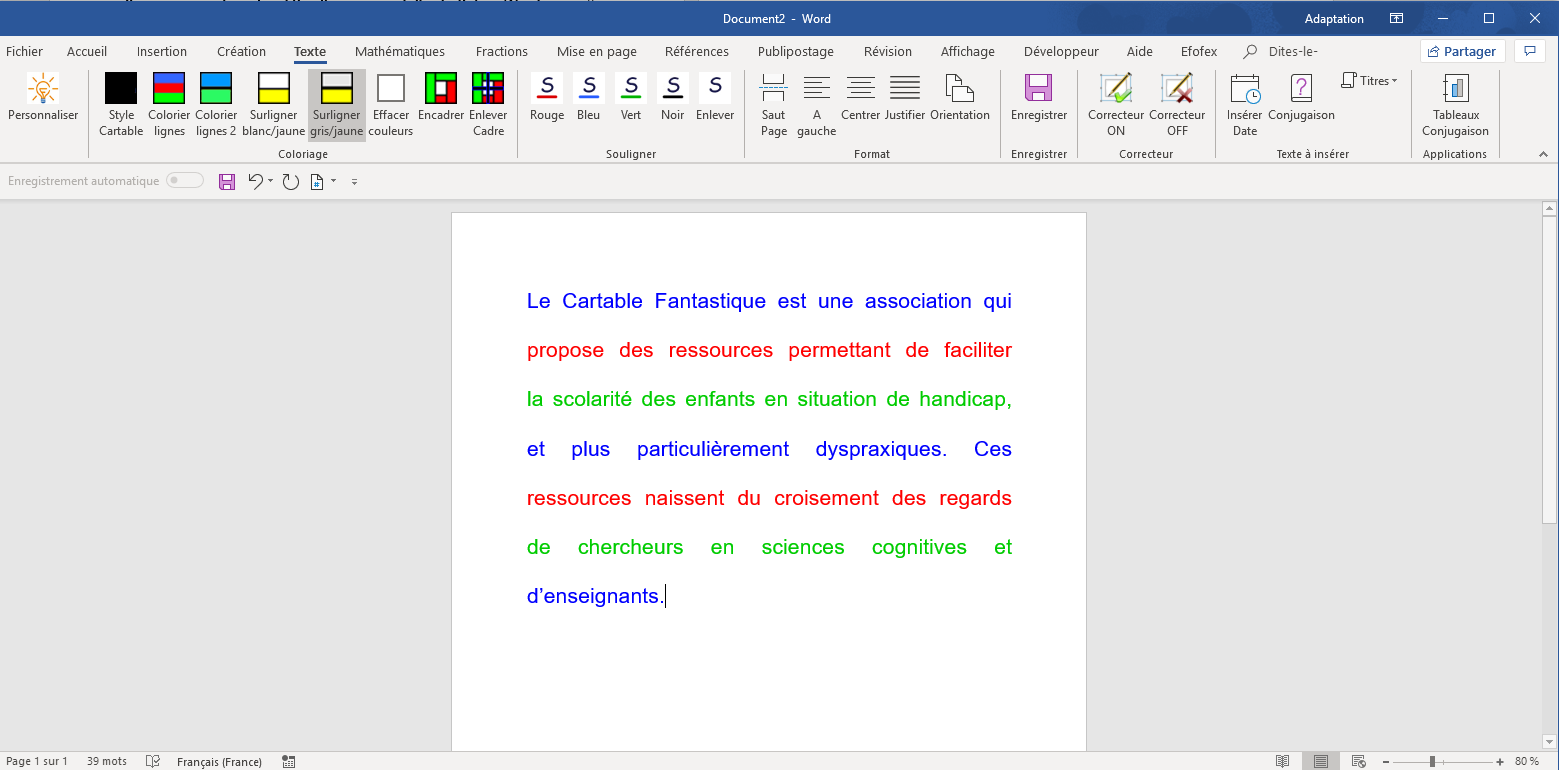Remove underline with Enlever

pos(715,97)
